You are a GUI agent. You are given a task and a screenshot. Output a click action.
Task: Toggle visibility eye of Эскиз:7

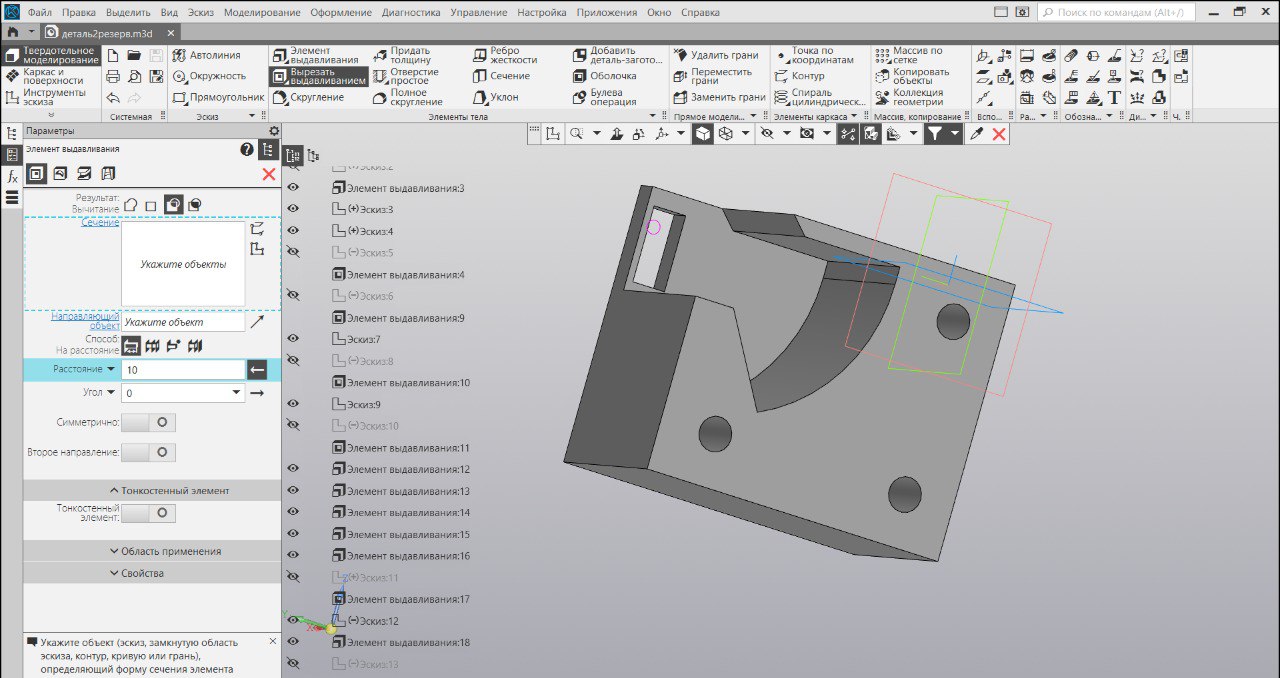(294, 339)
